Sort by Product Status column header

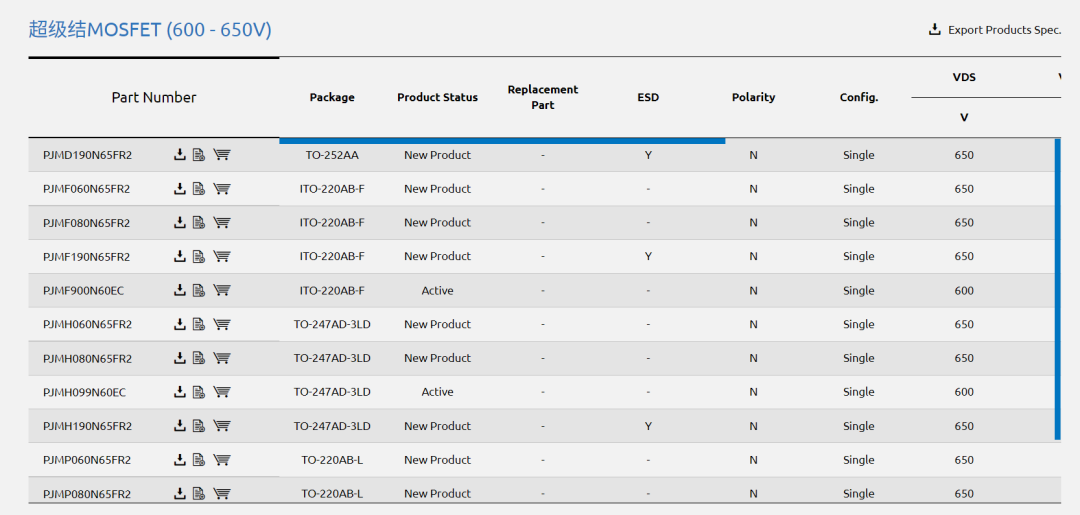click(437, 97)
